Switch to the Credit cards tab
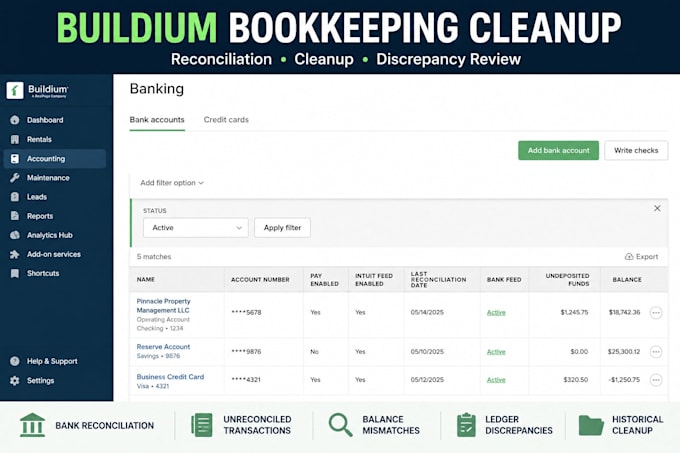The width and height of the screenshot is (680, 453). 226,120
